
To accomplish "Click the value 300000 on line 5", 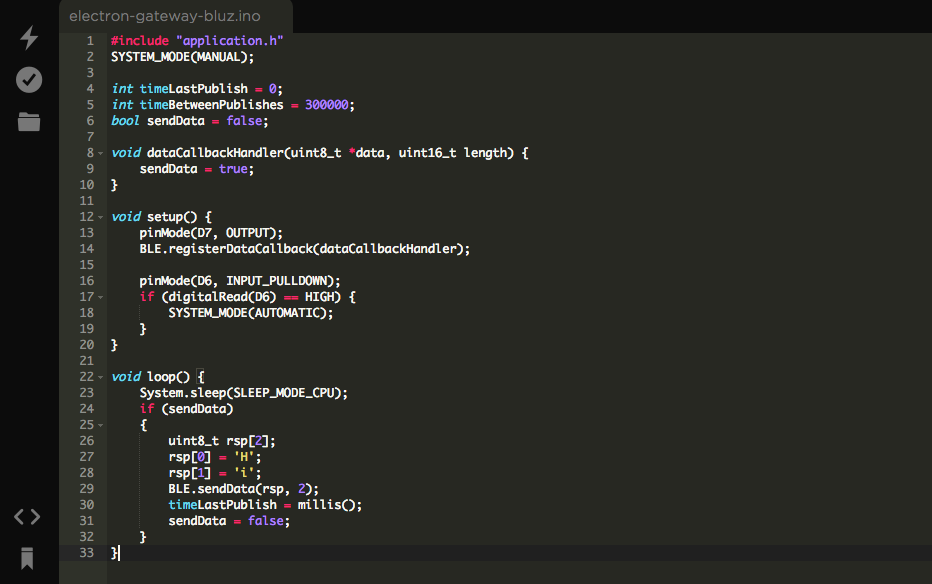I will click(x=326, y=105).
